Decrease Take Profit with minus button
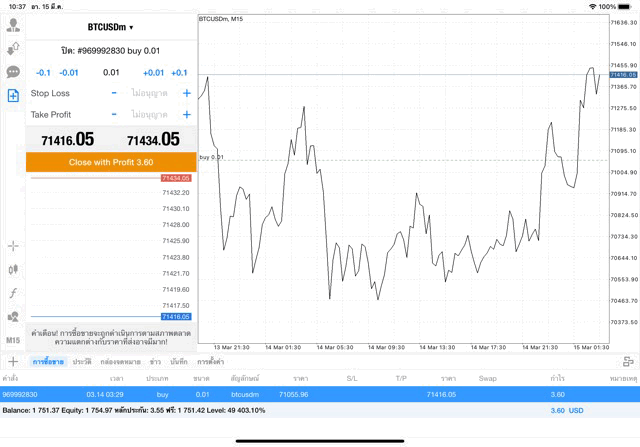Viewport: 640px width, 447px height. click(x=114, y=115)
